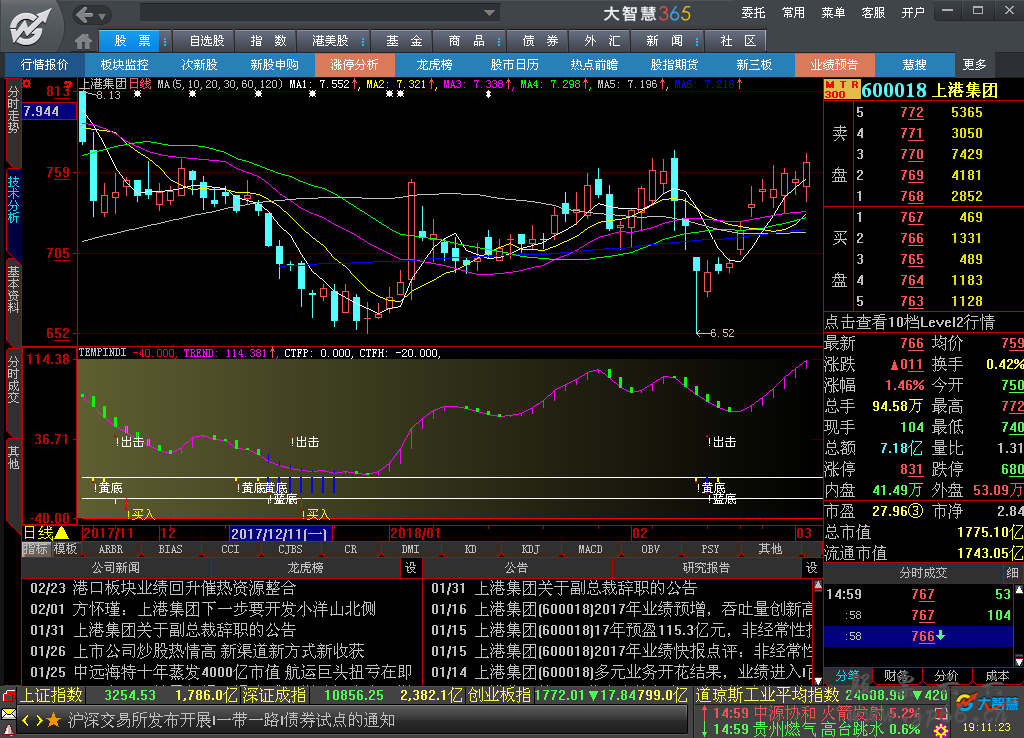Screen dimensions: 1024x738
Task: Open 行情报价 in the blue toolbar
Action: [x=44, y=65]
